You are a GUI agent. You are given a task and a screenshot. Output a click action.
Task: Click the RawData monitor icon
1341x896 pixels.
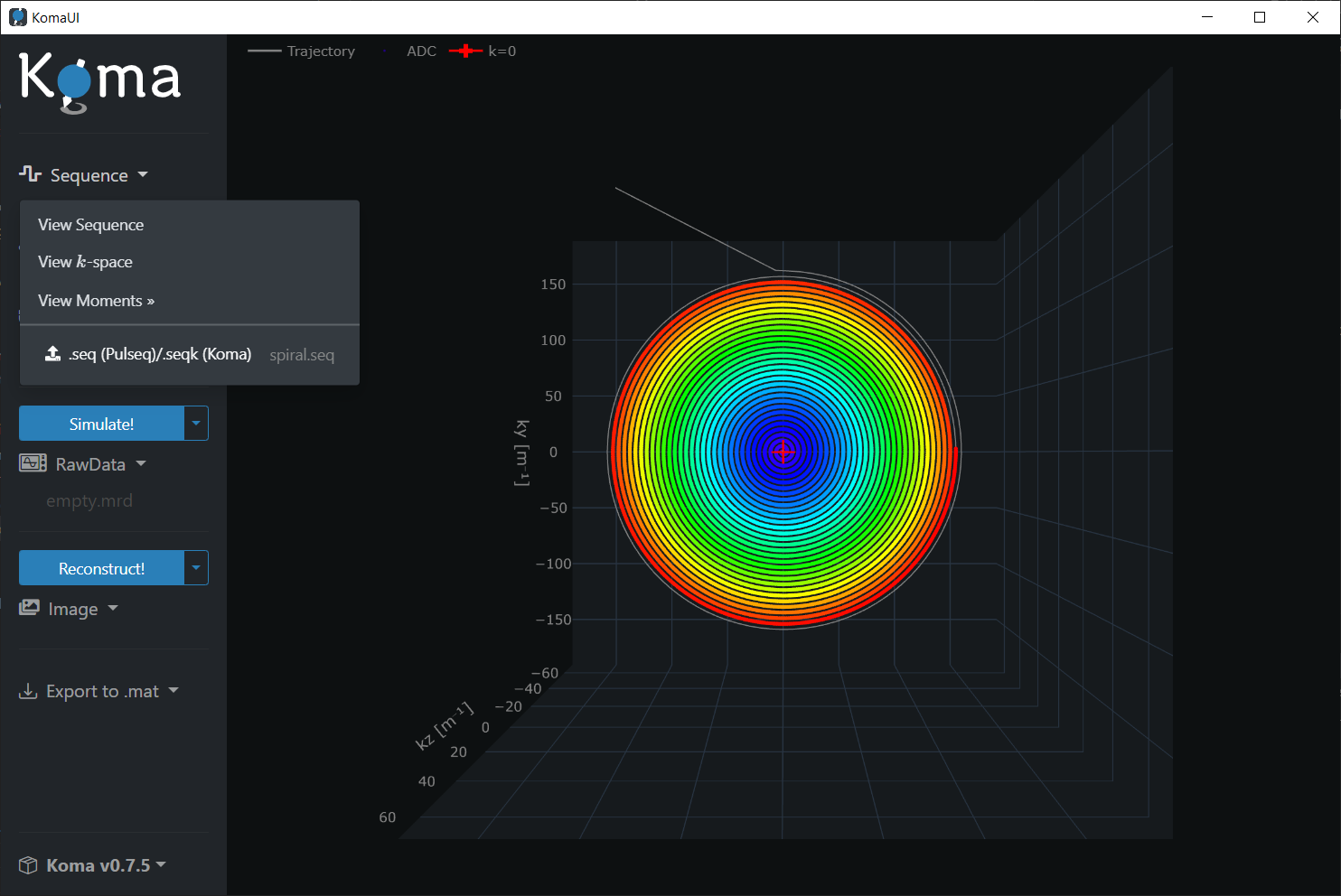click(33, 463)
